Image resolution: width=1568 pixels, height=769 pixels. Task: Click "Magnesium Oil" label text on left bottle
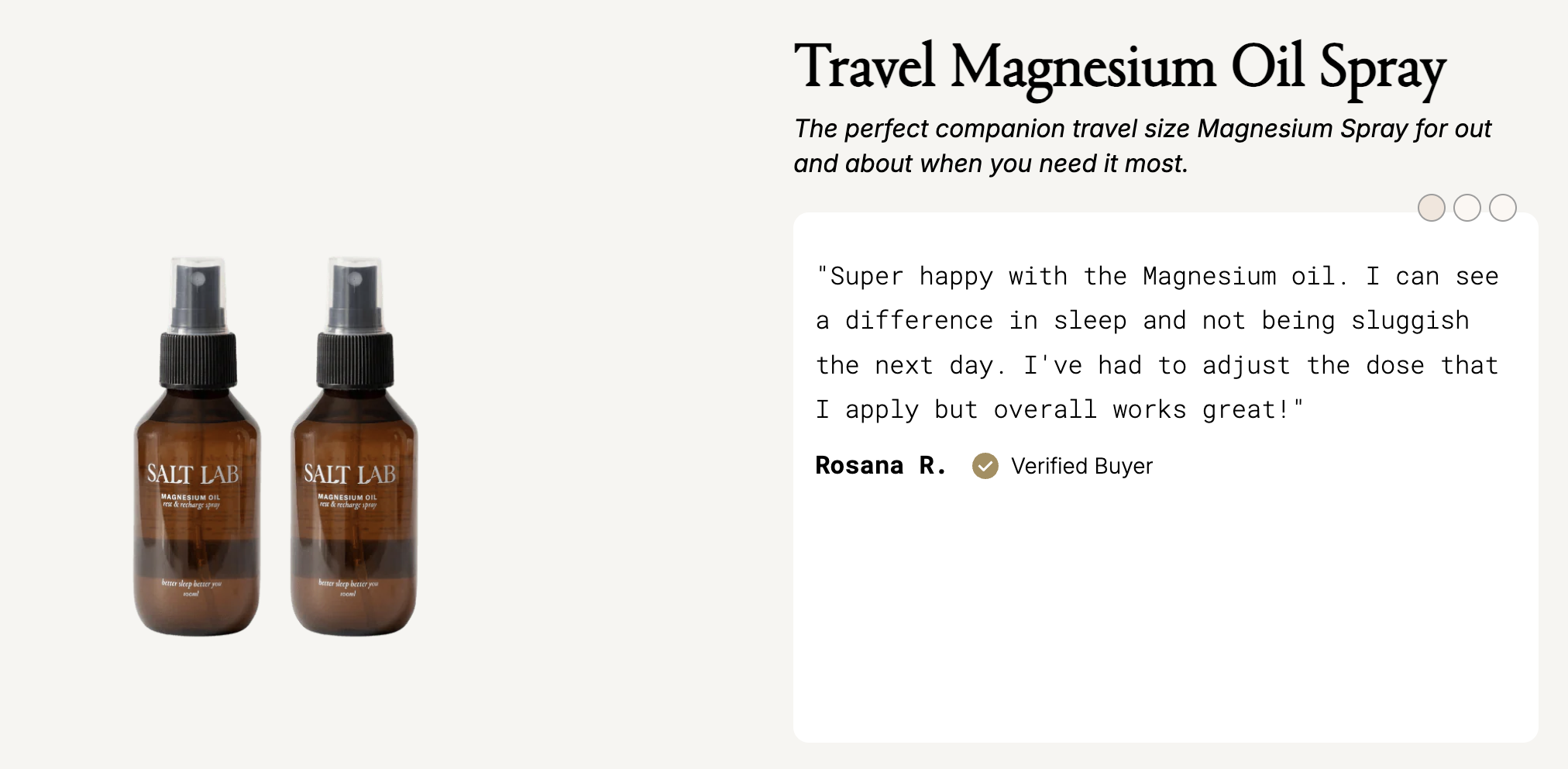tap(191, 497)
